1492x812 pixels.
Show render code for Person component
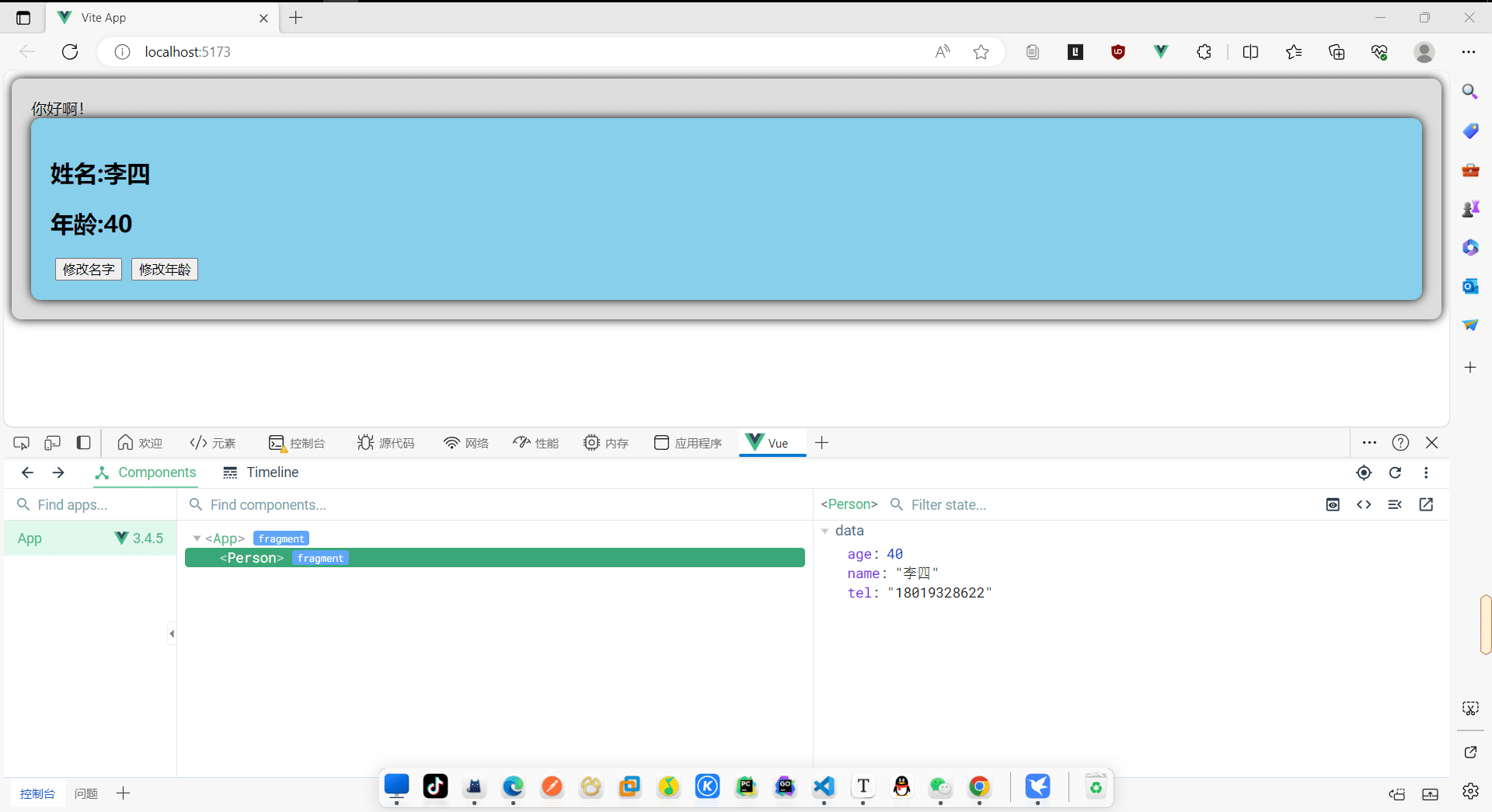click(1364, 504)
